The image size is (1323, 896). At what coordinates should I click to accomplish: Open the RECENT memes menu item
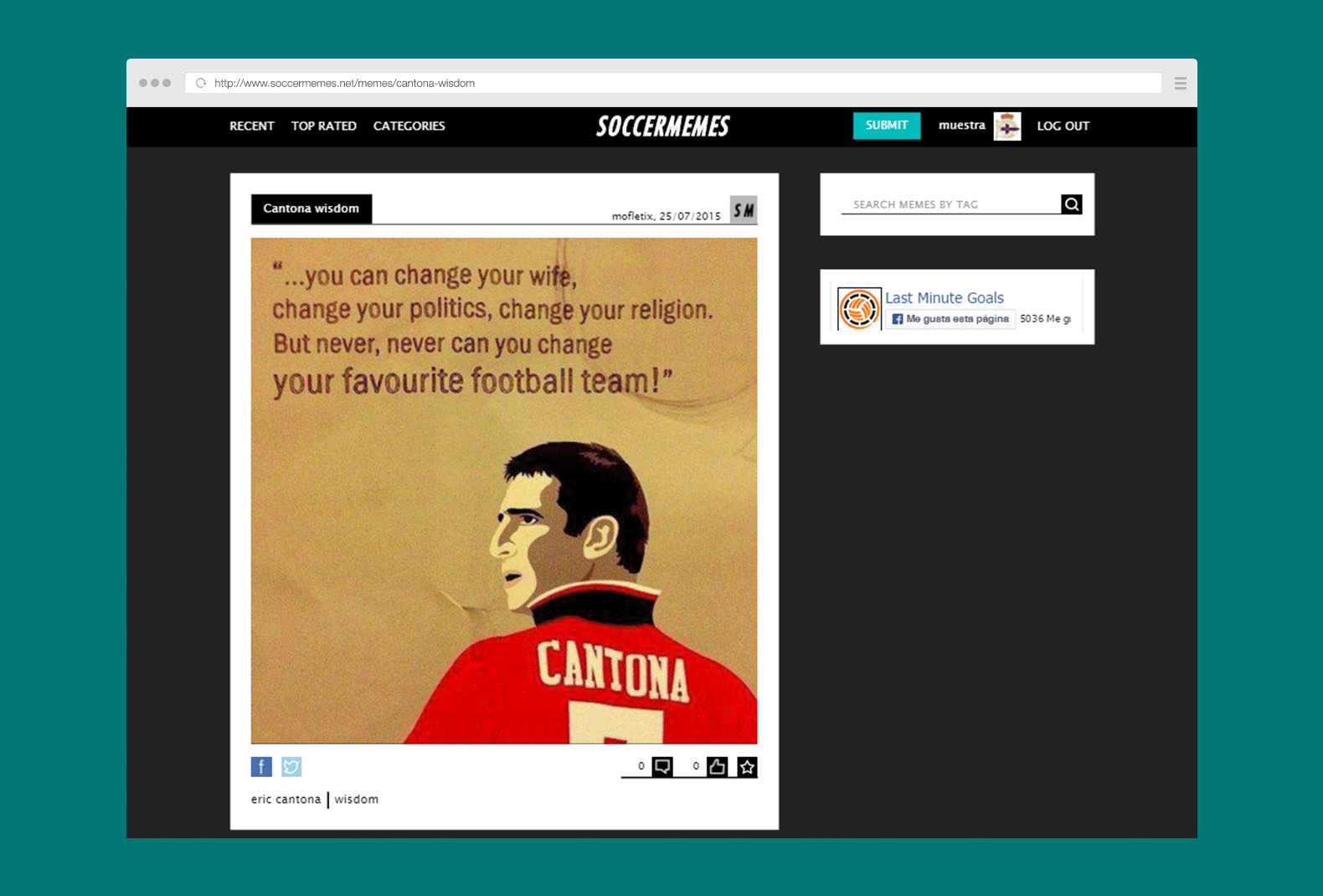pyautogui.click(x=252, y=126)
